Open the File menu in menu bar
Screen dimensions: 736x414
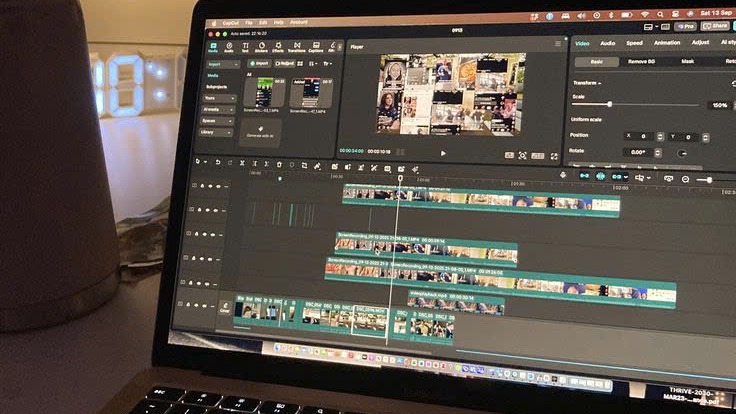(248, 21)
